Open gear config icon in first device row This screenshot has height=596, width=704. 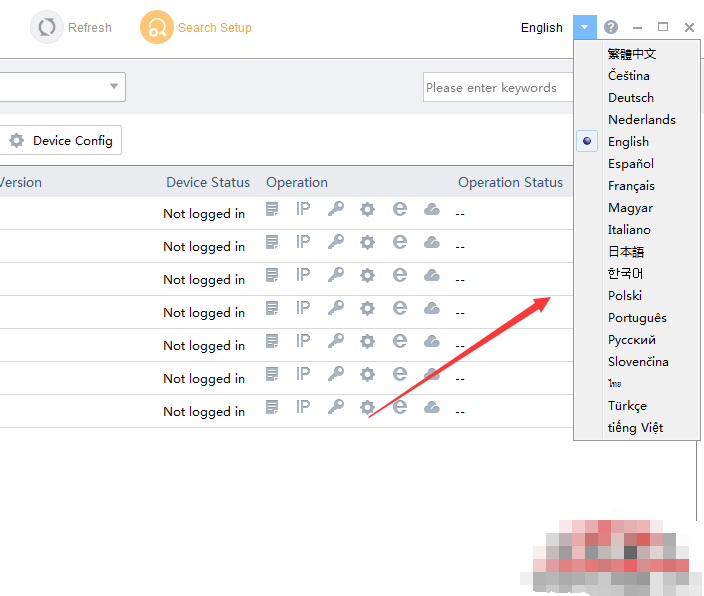pyautogui.click(x=367, y=209)
